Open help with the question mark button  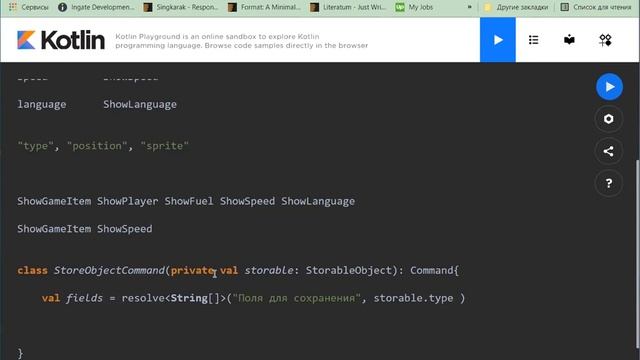[609, 183]
